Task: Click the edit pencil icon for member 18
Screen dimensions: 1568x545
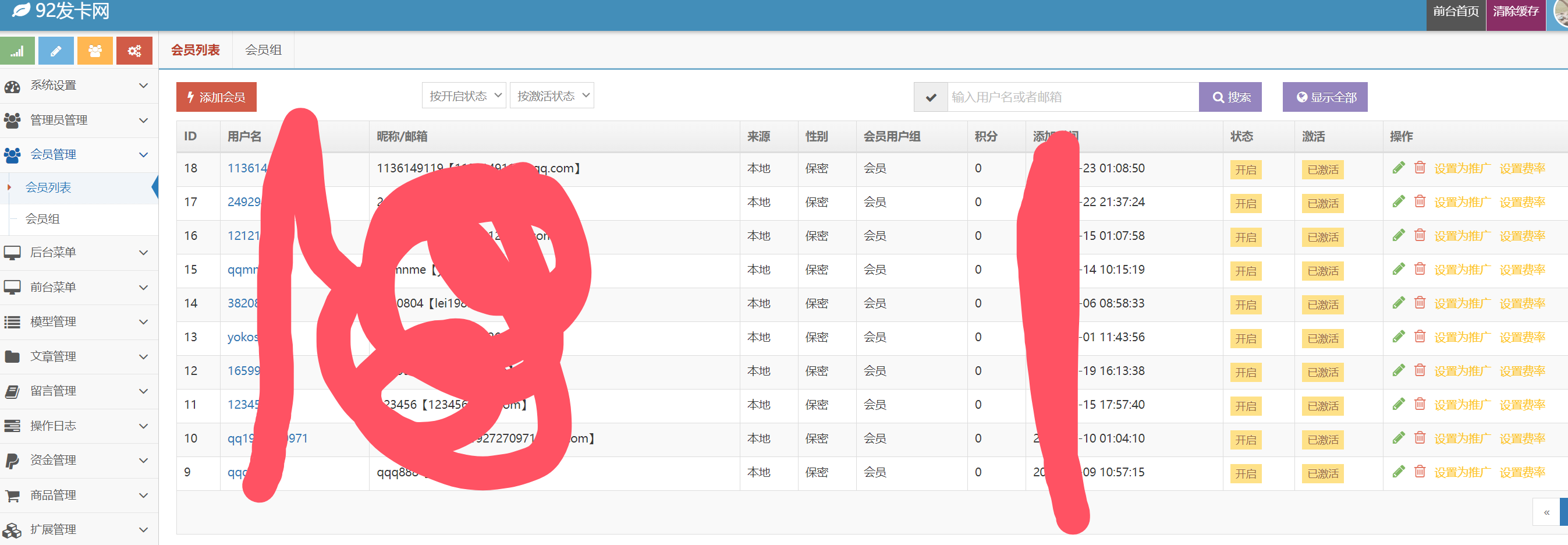Action: tap(1398, 168)
